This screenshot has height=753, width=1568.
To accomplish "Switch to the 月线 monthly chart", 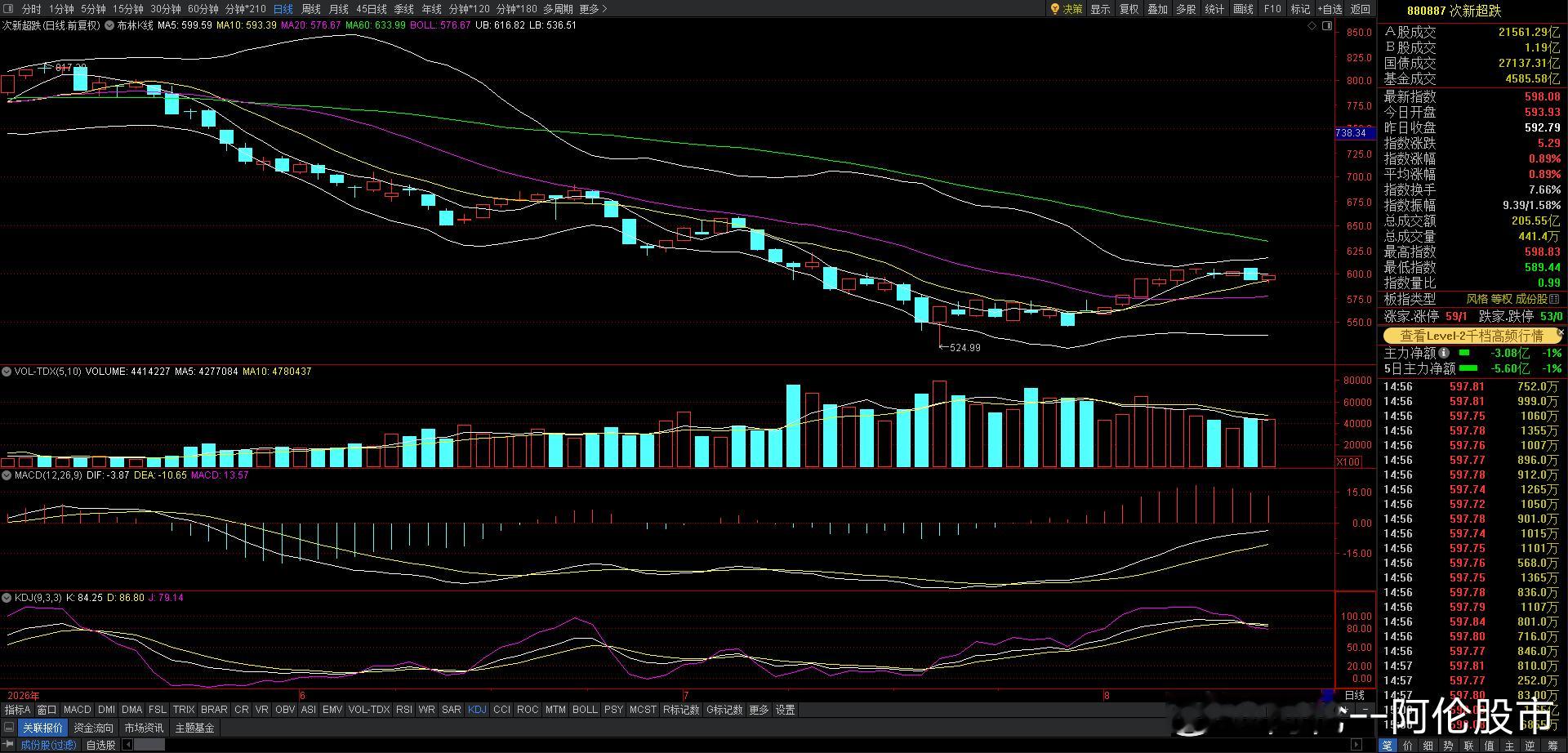I will click(x=338, y=9).
